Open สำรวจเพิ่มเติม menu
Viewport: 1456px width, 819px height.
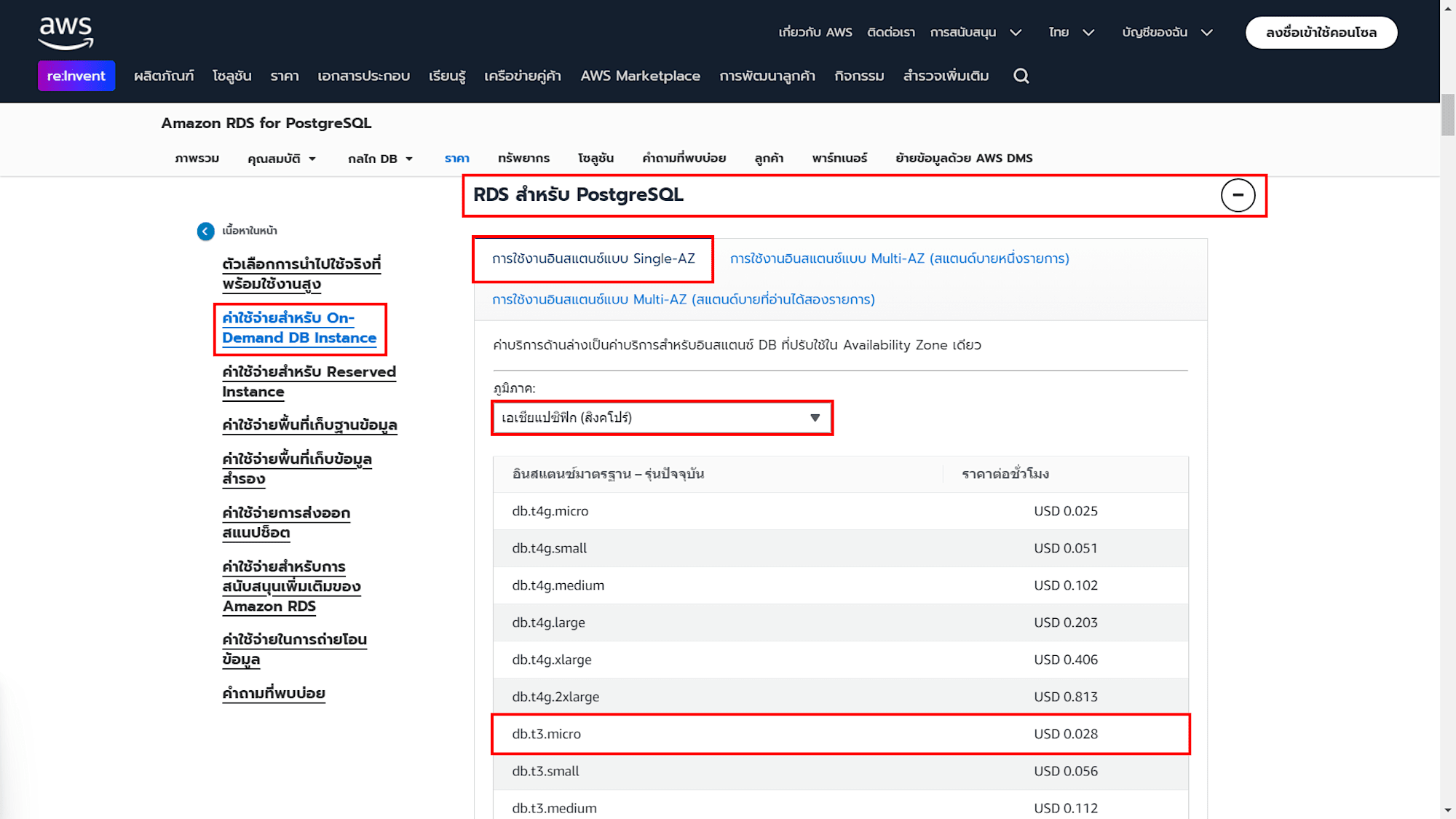(x=946, y=76)
